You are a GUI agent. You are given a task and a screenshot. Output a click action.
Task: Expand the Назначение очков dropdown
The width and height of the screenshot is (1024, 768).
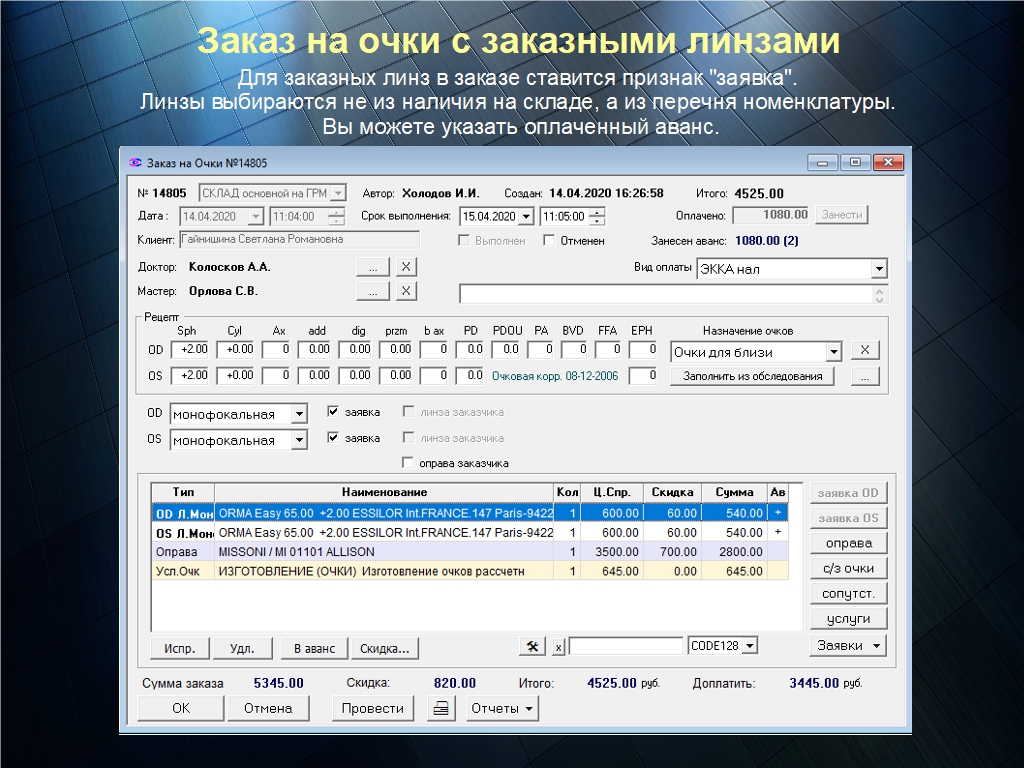pyautogui.click(x=833, y=352)
